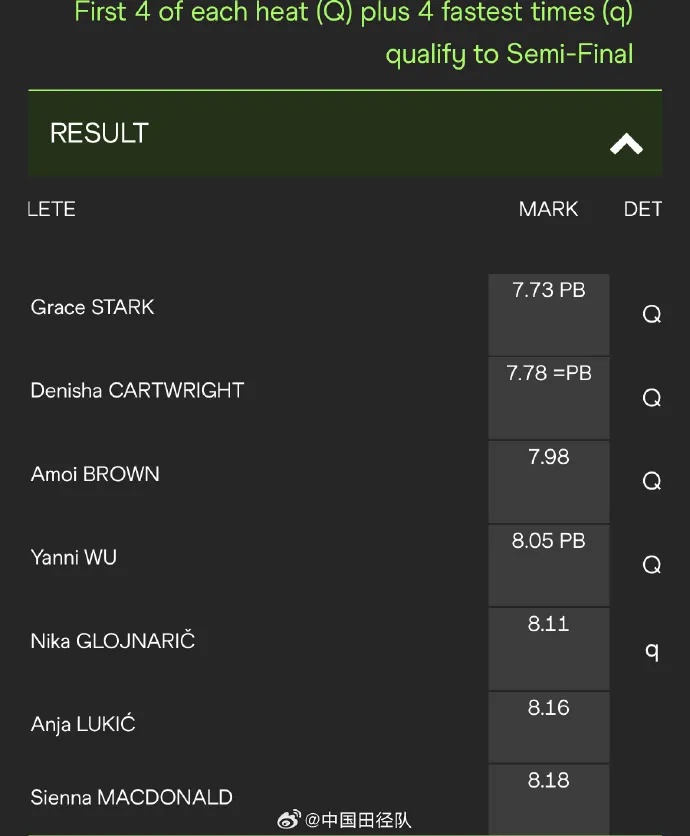Select Amoi BROWN athlete name
690x836 pixels.
pyautogui.click(x=95, y=474)
